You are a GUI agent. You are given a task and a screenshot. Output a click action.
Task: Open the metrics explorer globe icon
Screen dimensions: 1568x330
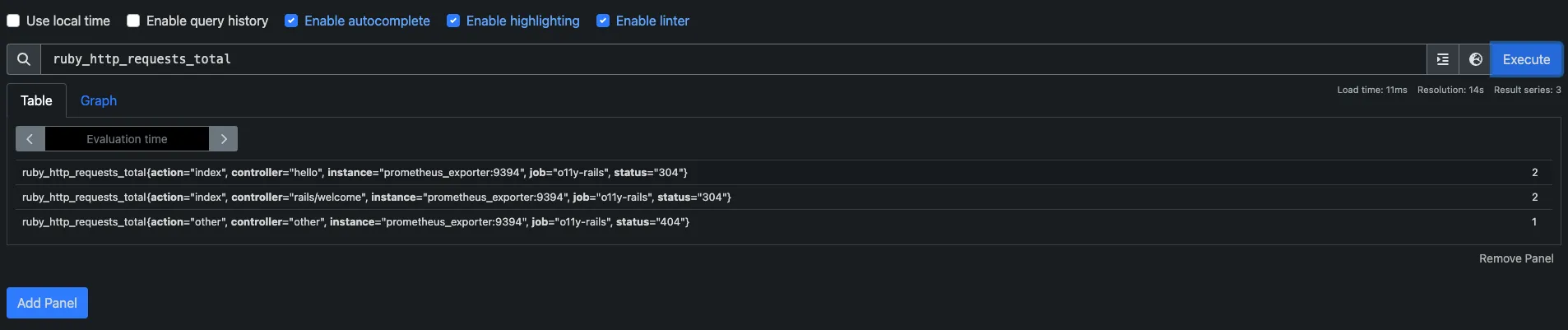pyautogui.click(x=1475, y=59)
